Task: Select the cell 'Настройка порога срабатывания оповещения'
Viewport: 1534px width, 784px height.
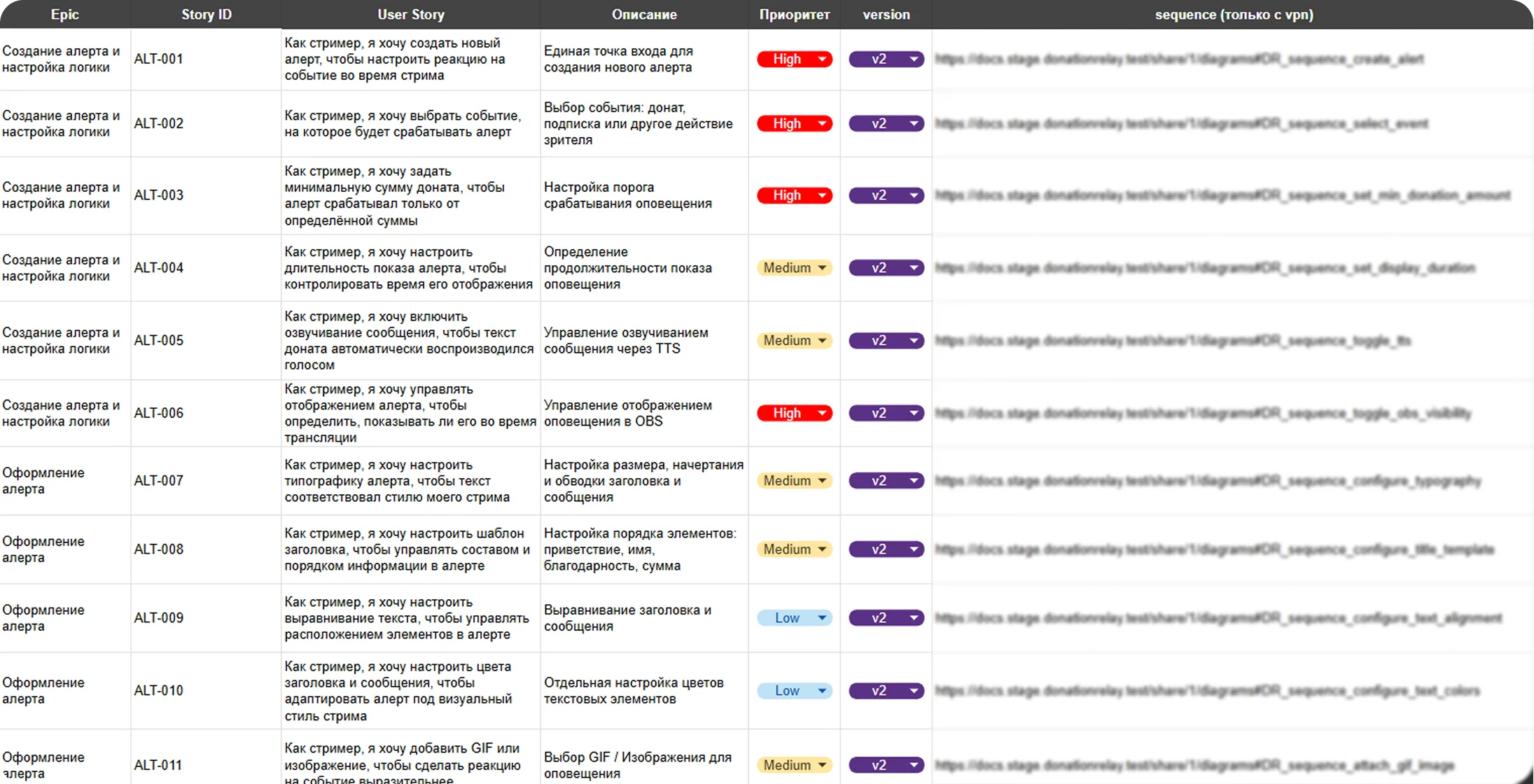Action: pyautogui.click(x=644, y=195)
